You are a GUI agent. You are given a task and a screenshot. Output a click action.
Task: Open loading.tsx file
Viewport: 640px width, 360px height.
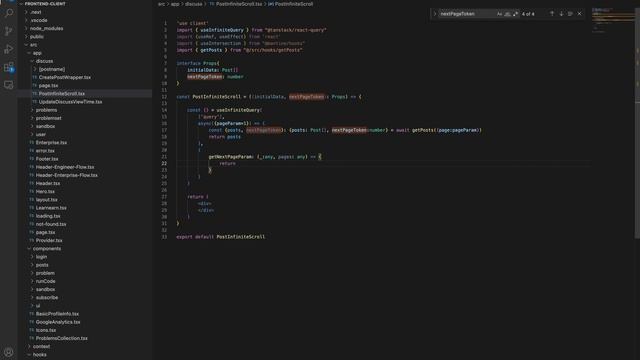[48, 216]
